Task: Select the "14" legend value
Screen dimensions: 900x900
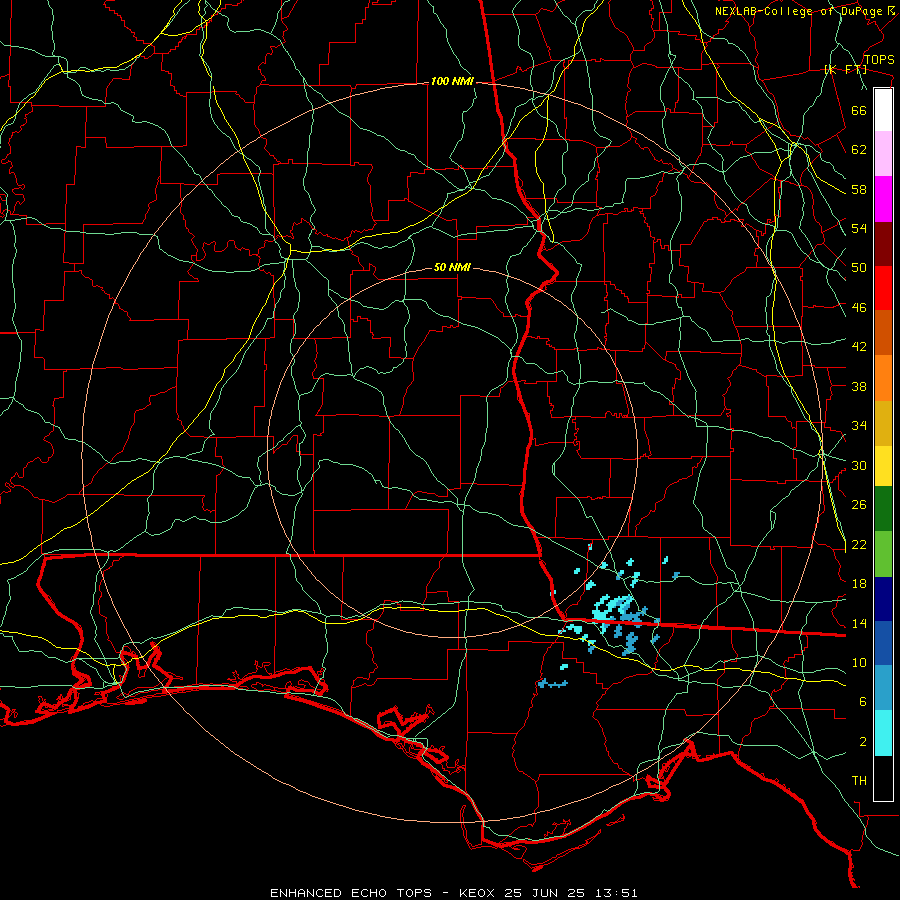Action: click(x=859, y=623)
